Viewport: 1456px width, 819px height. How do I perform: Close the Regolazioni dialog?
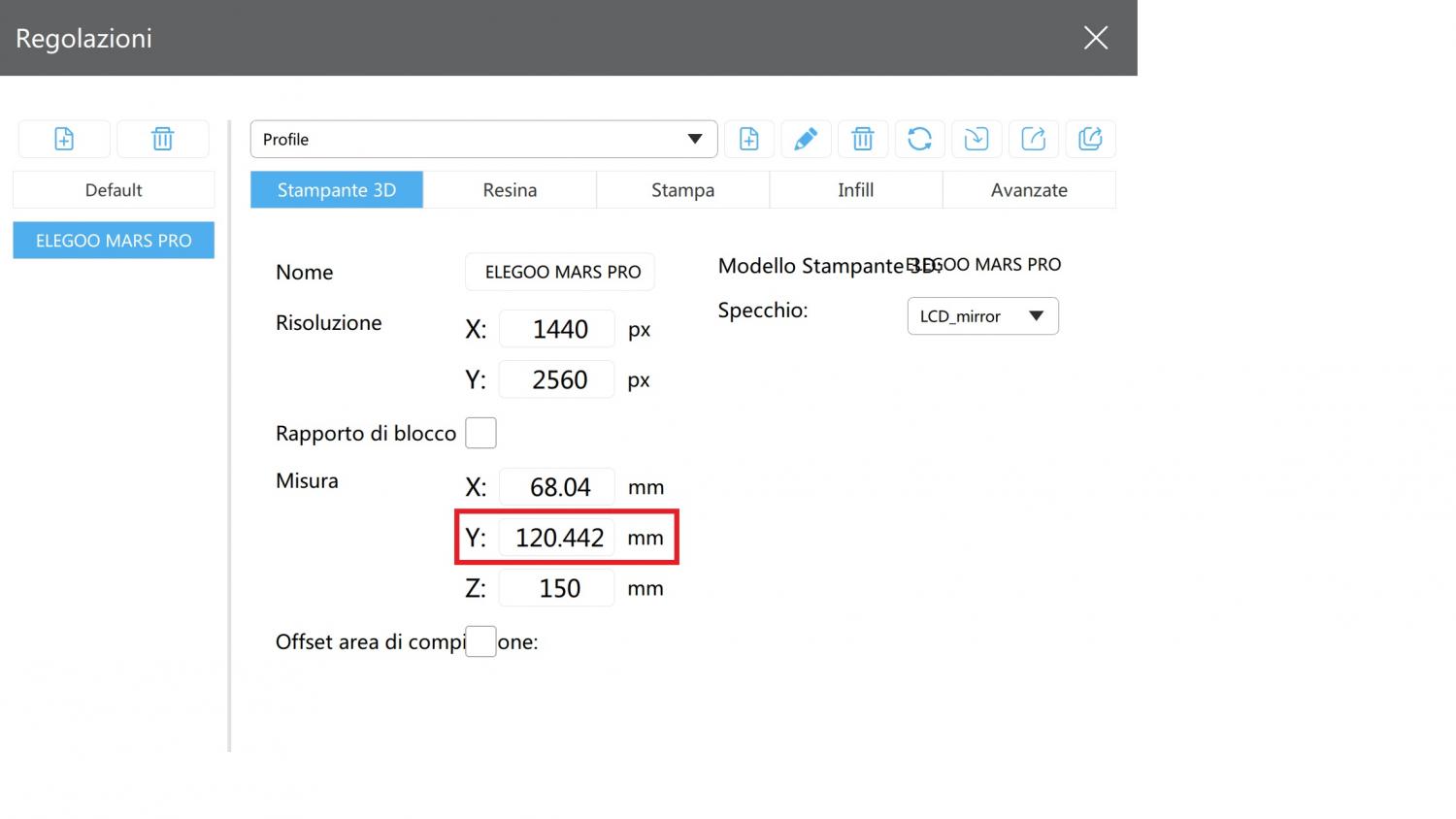click(1096, 38)
